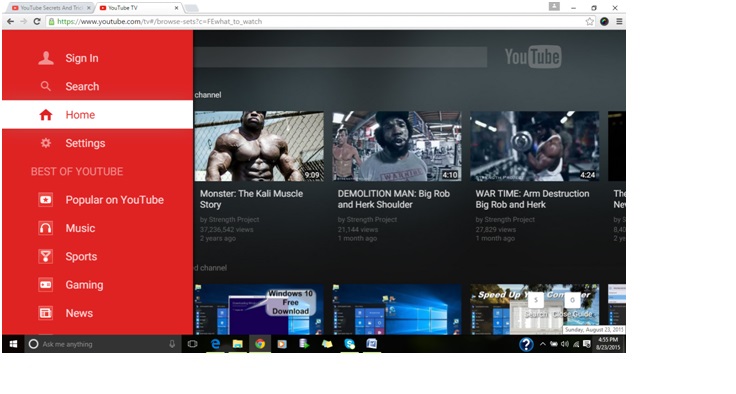Open the Windows Start menu

tap(13, 344)
